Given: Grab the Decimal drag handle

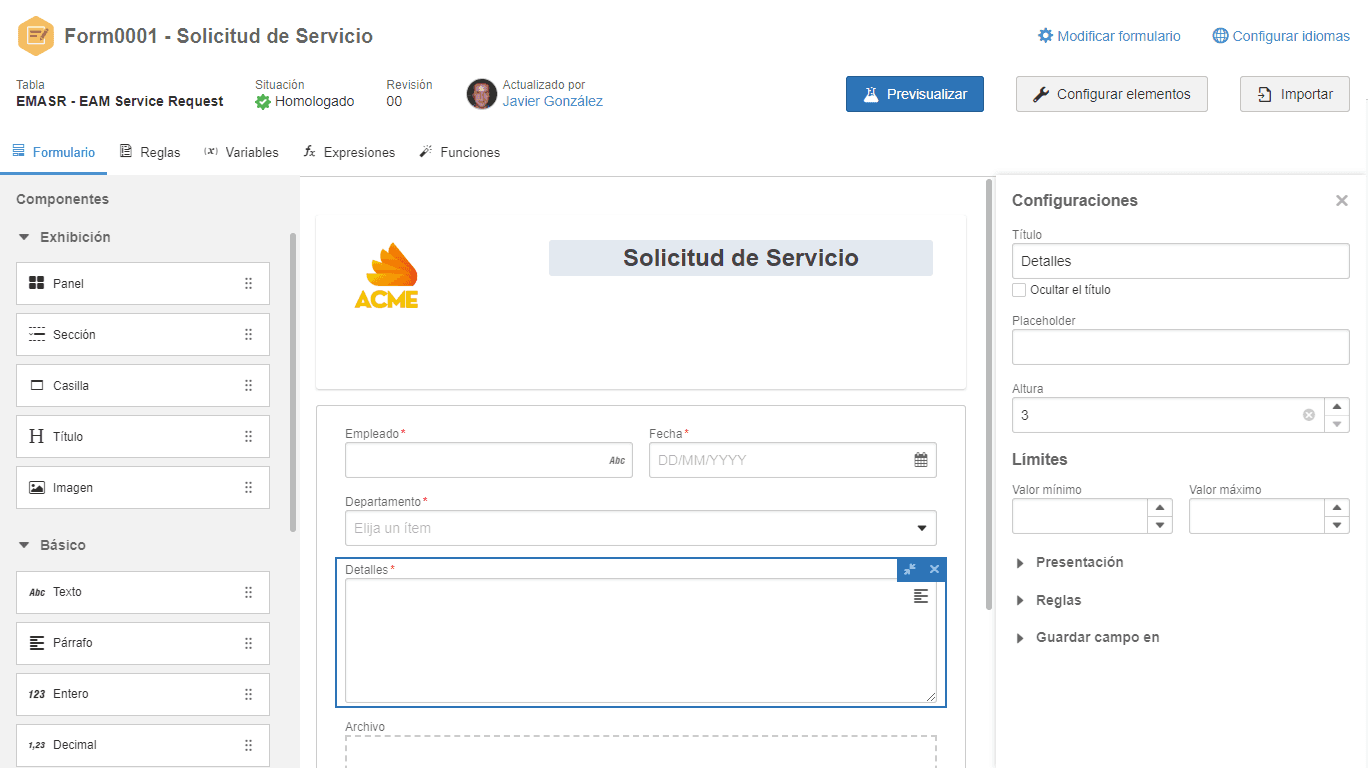Looking at the screenshot, I should (248, 745).
